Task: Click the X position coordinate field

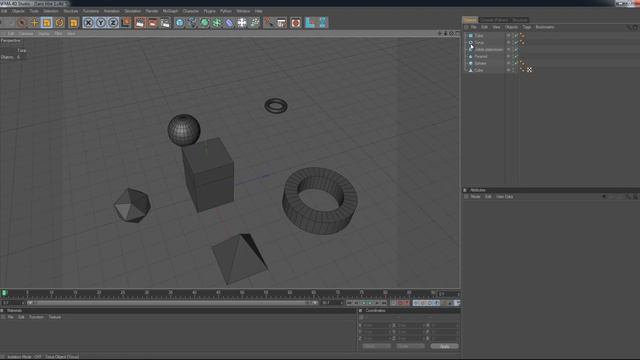Action: [x=376, y=326]
